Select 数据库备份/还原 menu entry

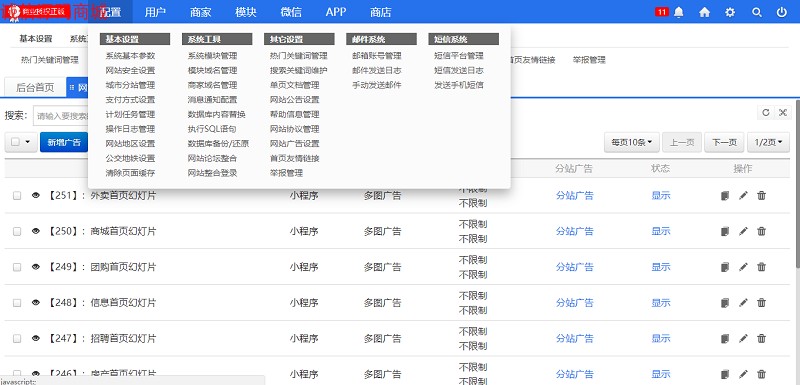(x=218, y=144)
